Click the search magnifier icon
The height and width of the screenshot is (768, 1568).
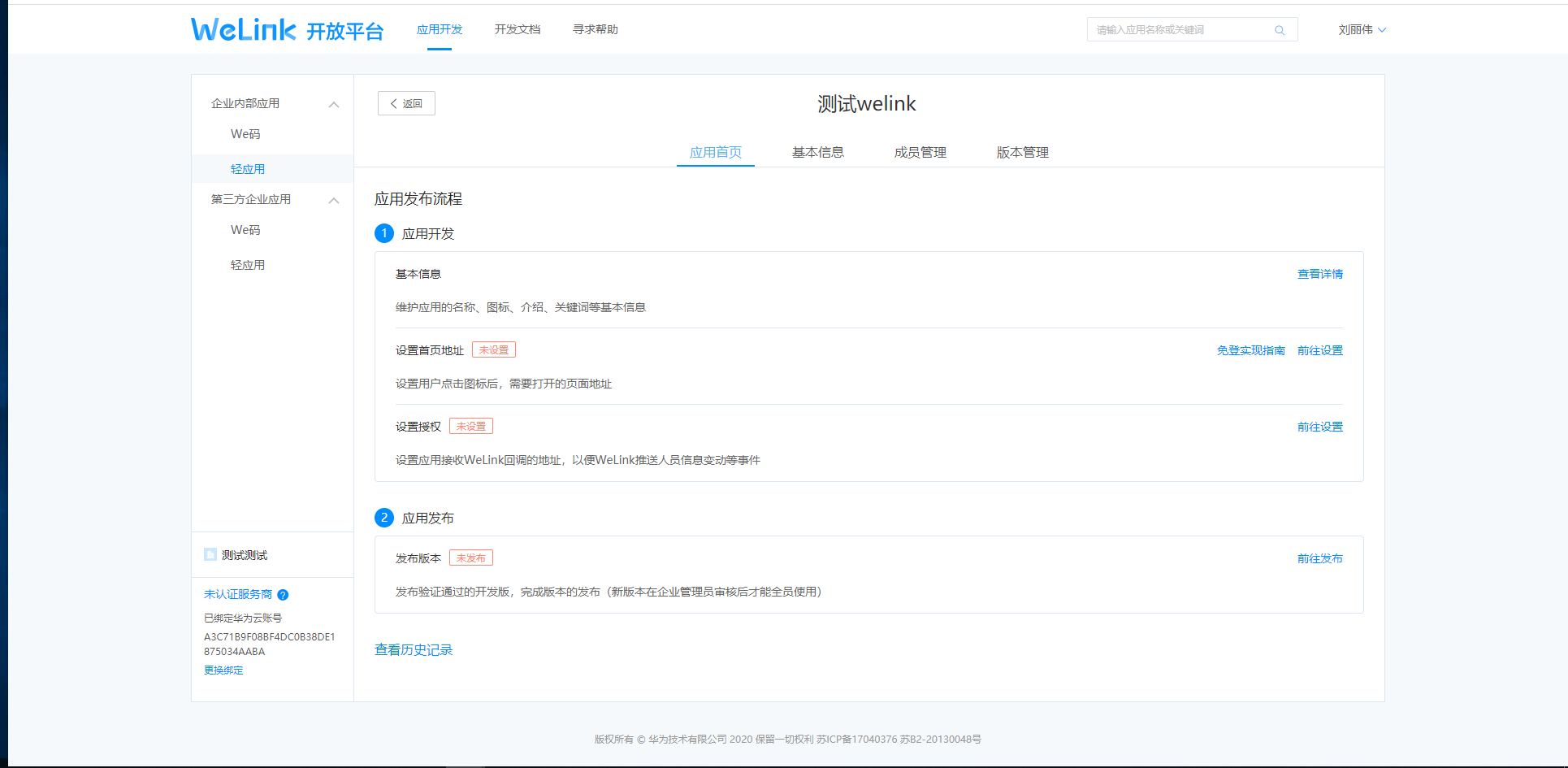coord(1280,30)
